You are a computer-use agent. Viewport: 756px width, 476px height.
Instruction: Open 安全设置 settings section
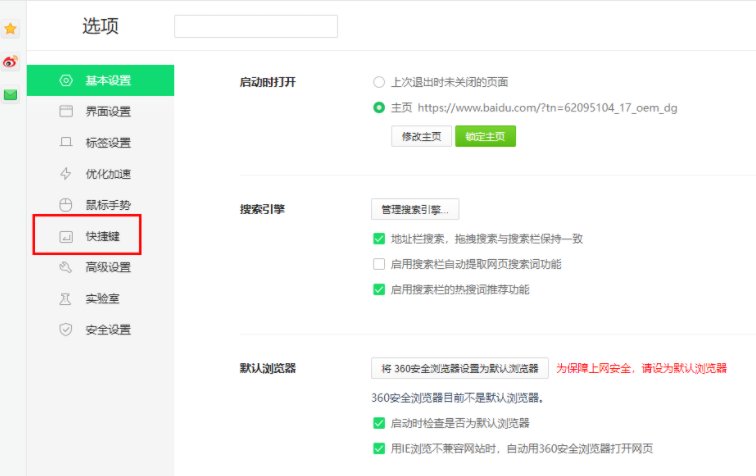100,330
